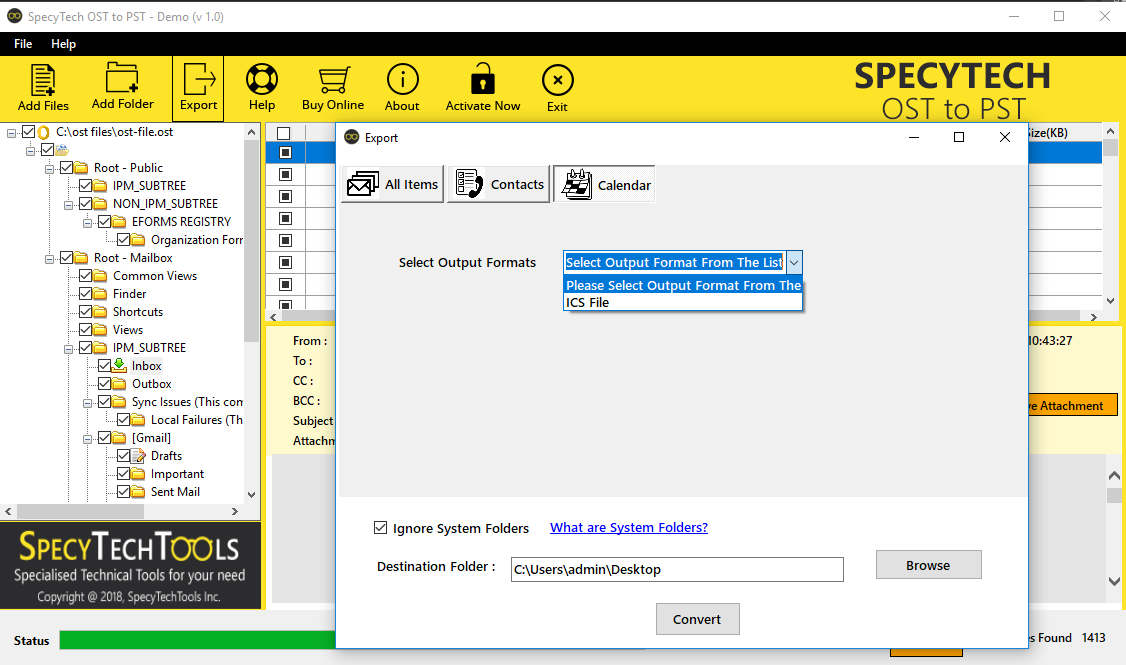Click the Outbox folder icon
Image resolution: width=1126 pixels, height=665 pixels.
(x=120, y=384)
